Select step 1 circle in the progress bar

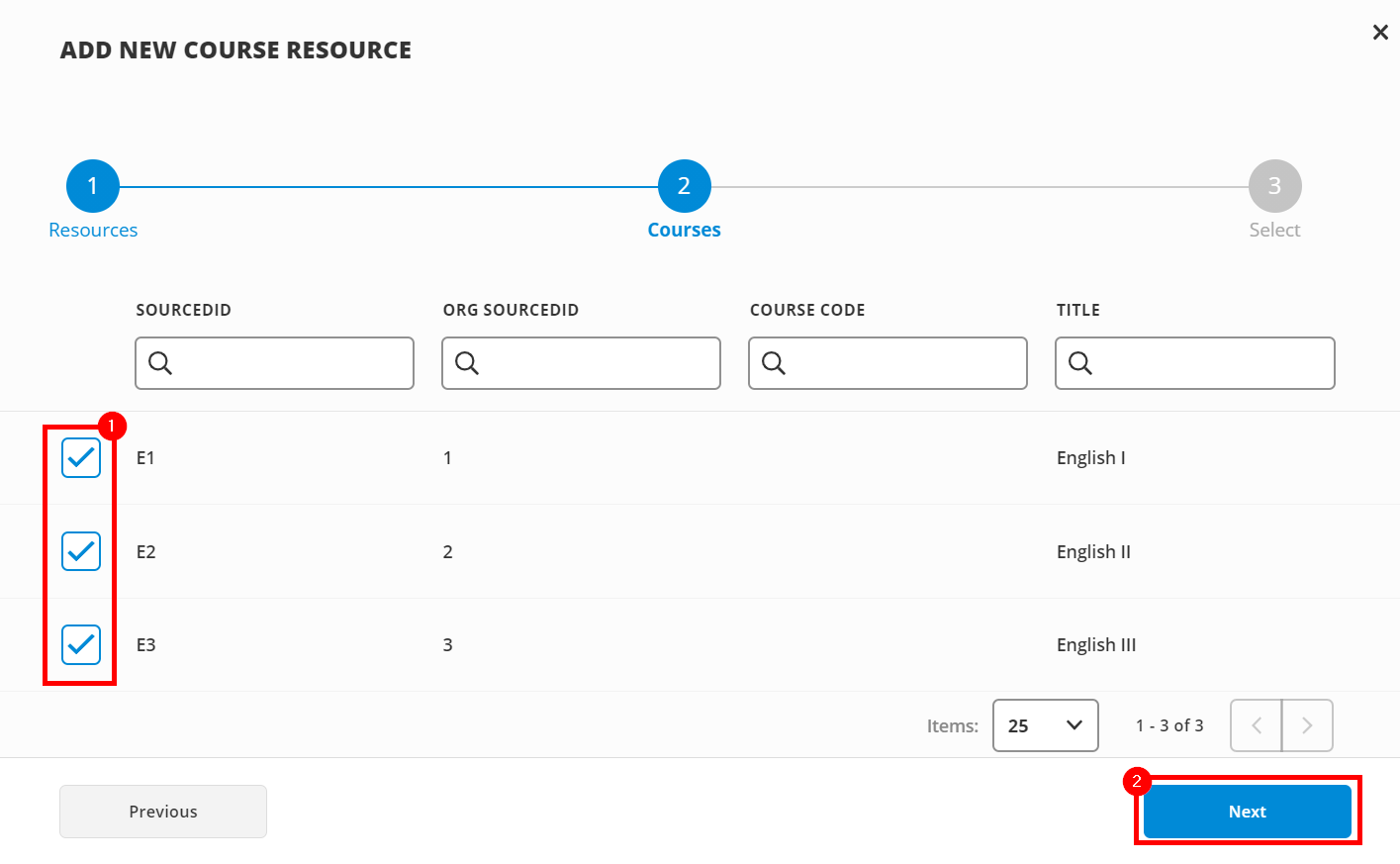92,185
